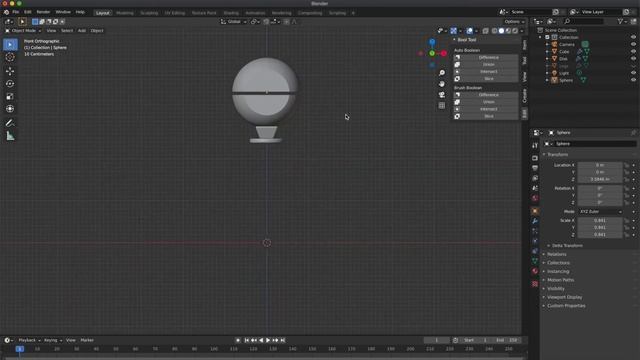Click Brush Boolean Intersect button
The width and height of the screenshot is (640, 360).
[x=485, y=109]
